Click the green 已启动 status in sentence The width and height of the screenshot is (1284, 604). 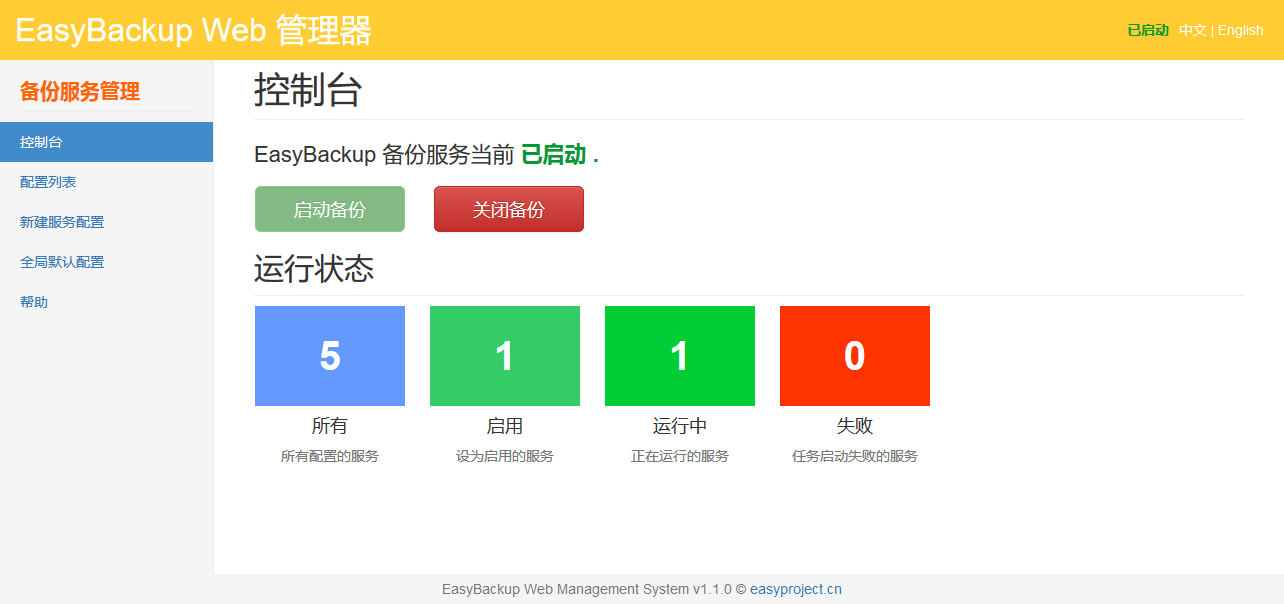(554, 155)
